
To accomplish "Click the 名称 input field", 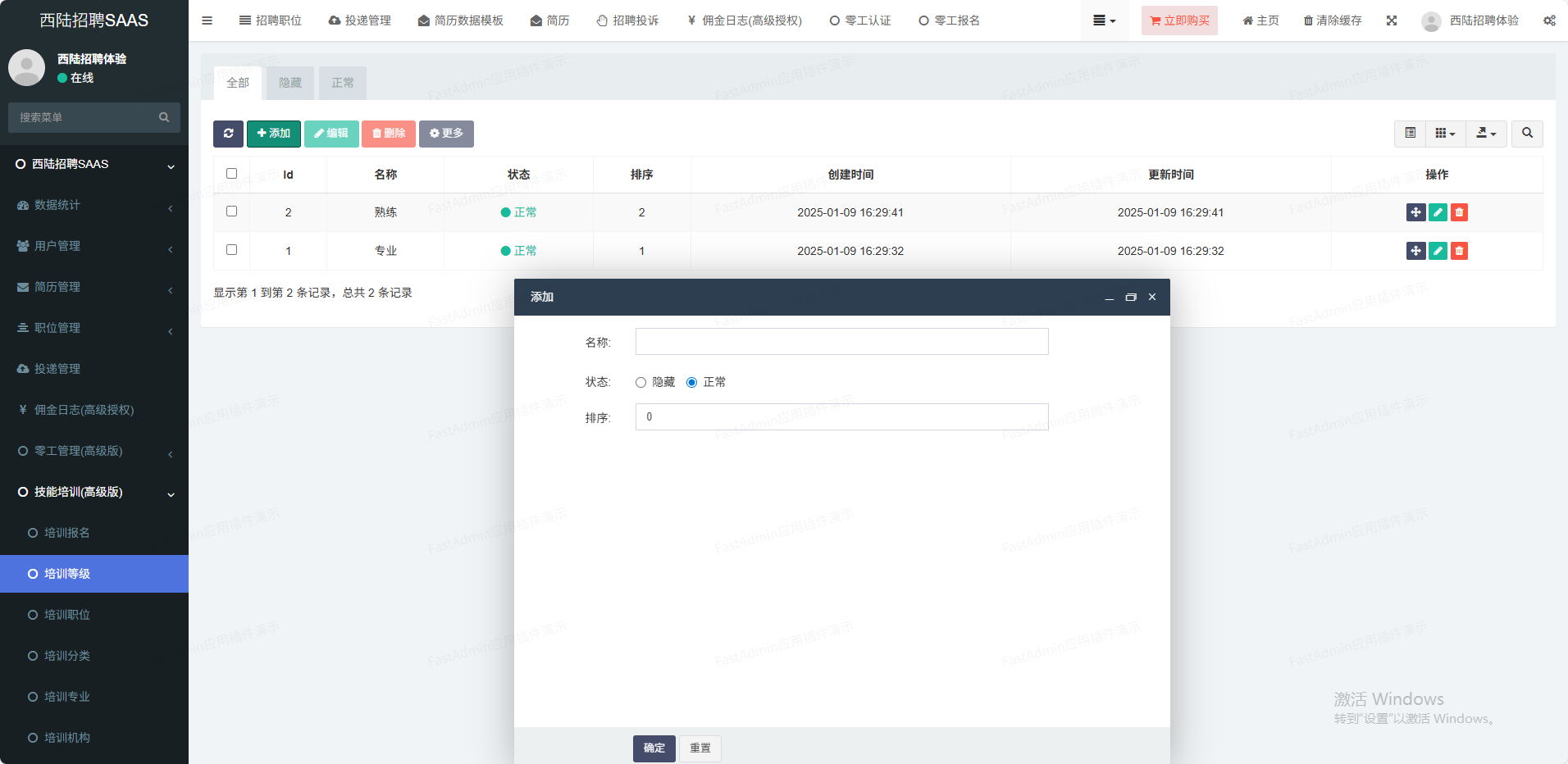I will pos(841,342).
